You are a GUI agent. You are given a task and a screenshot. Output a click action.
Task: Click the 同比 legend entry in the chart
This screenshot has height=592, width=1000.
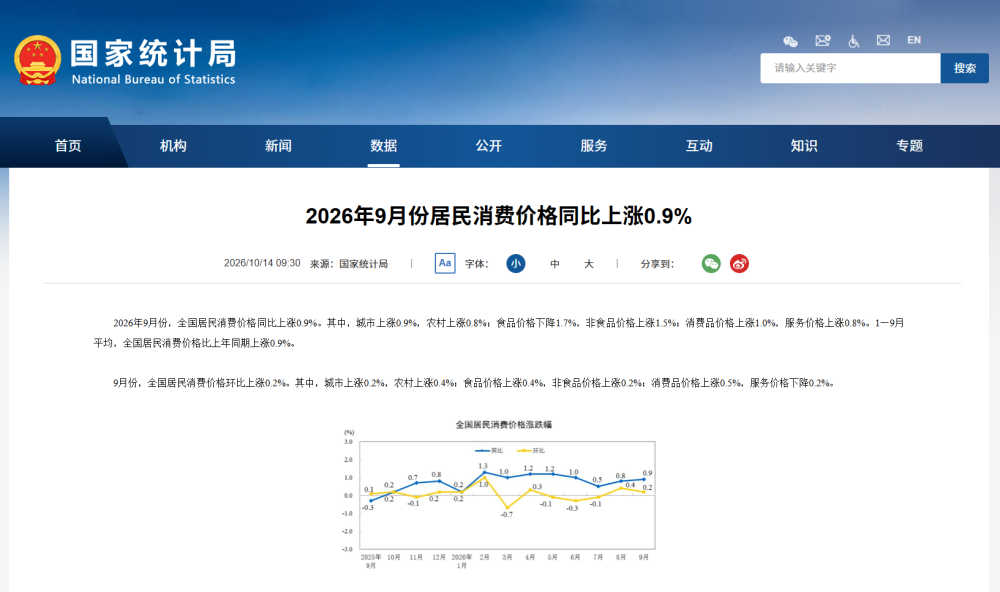[489, 451]
